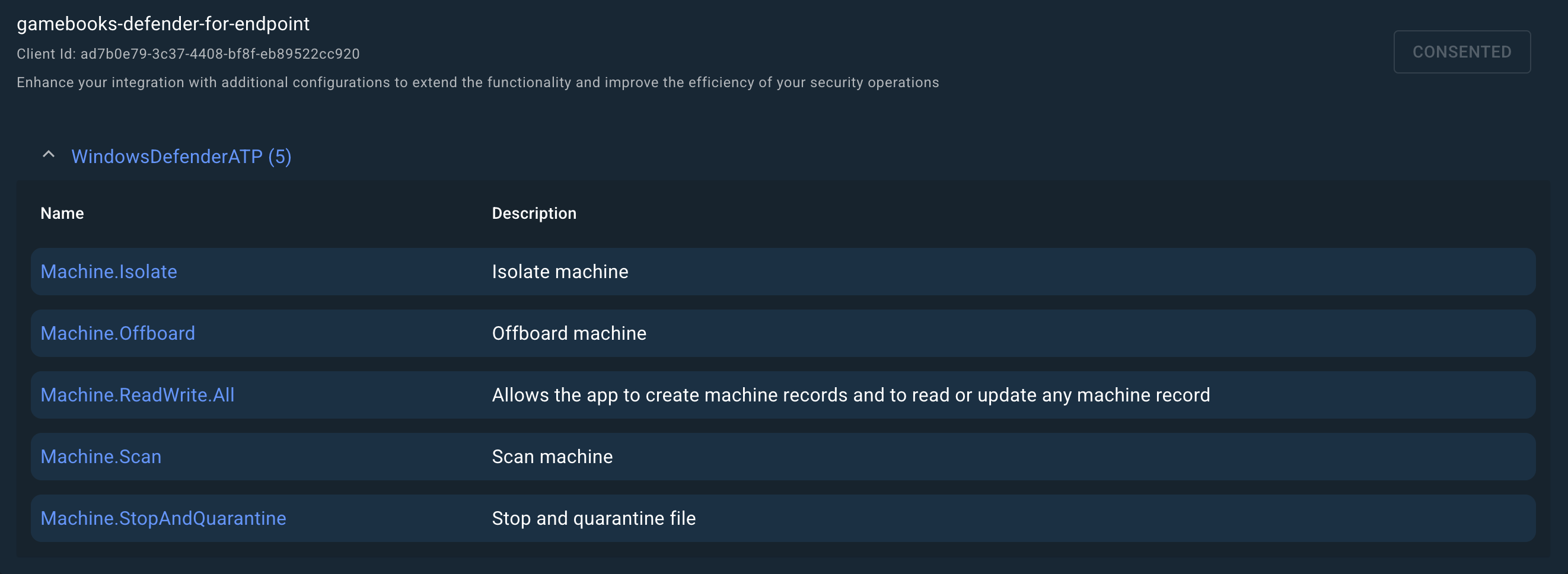Click the gamebooks-defender-for-endpoint title

click(163, 24)
